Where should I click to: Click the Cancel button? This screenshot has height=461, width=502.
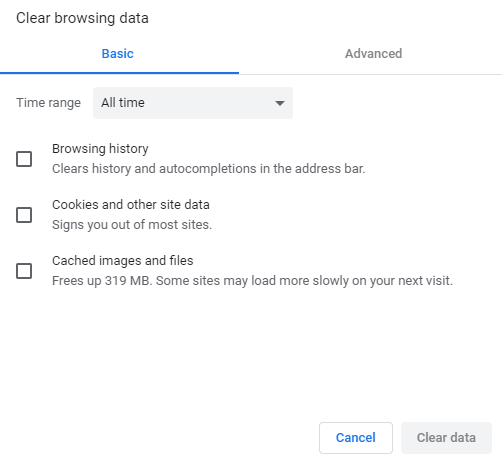[356, 438]
